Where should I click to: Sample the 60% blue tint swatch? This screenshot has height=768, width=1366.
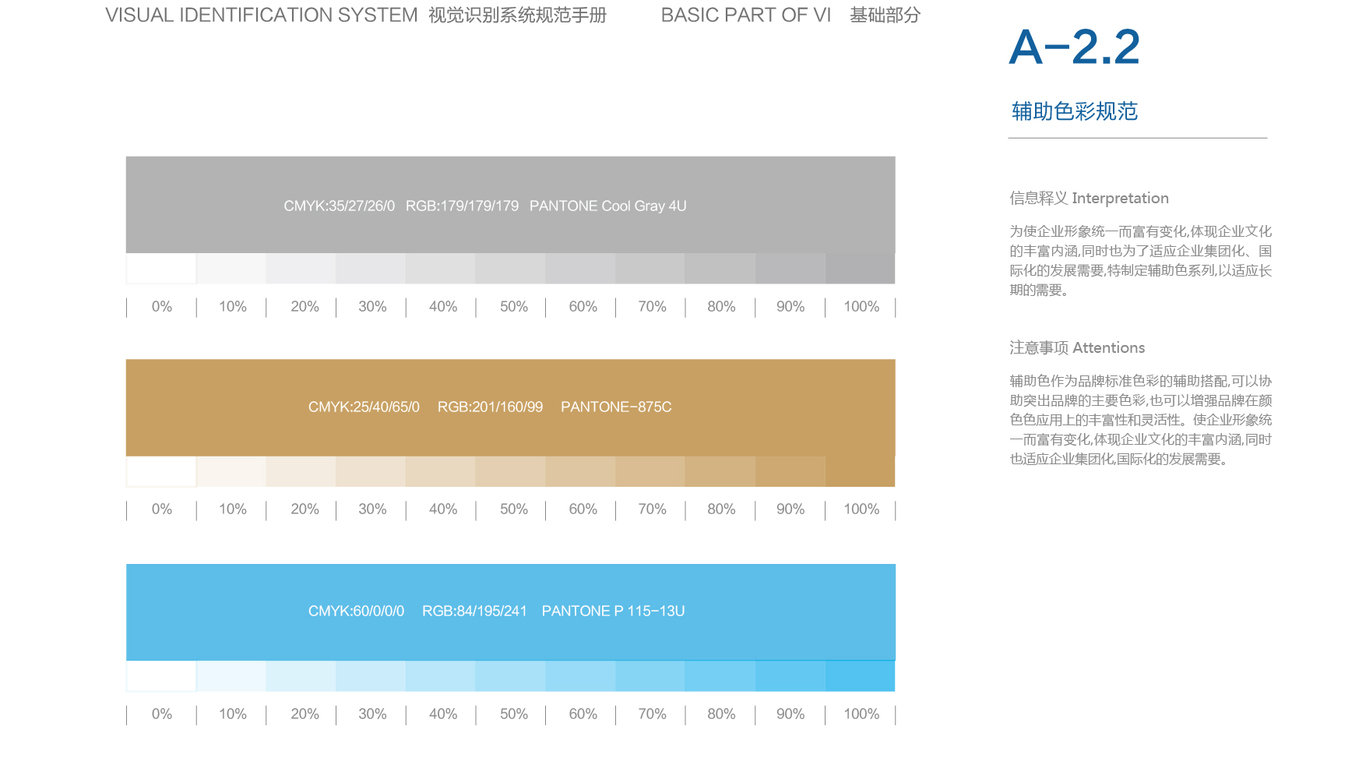581,676
